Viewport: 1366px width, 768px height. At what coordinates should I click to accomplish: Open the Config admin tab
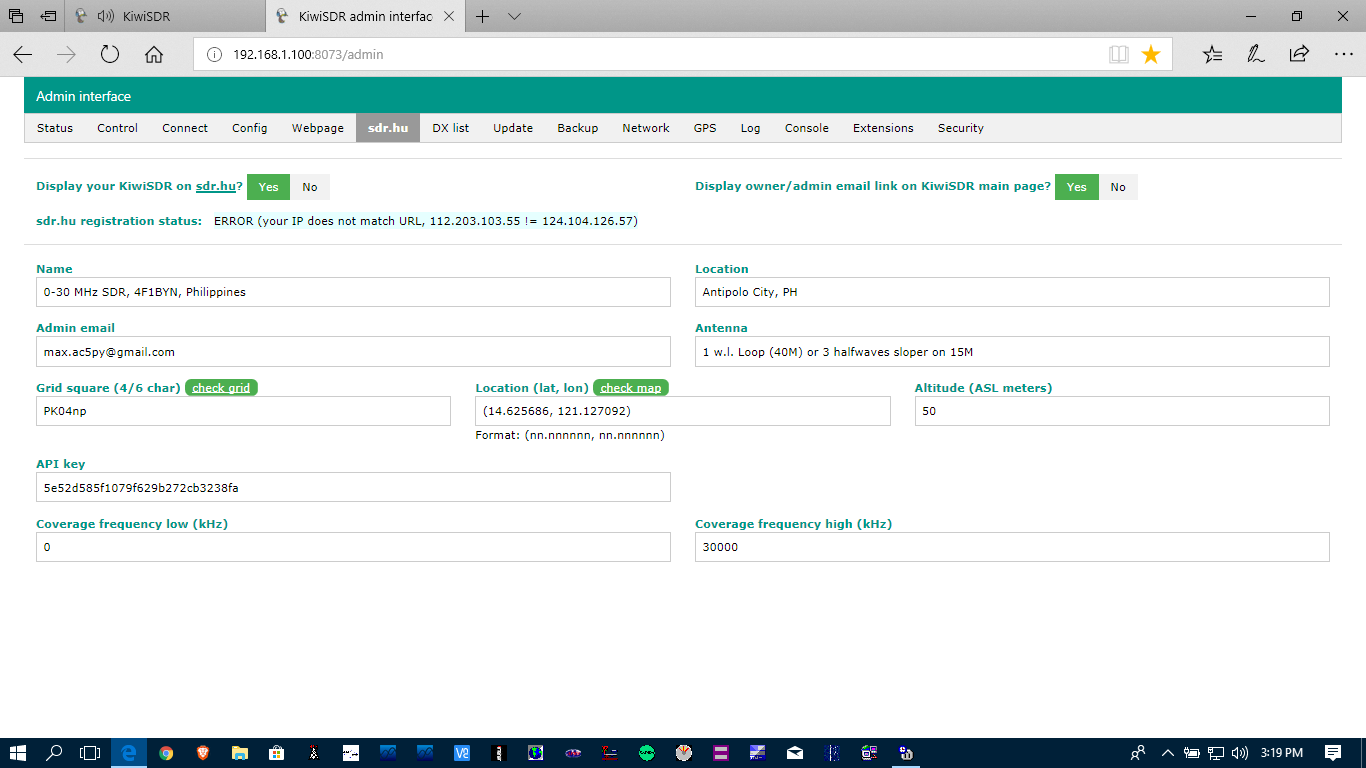pyautogui.click(x=250, y=128)
